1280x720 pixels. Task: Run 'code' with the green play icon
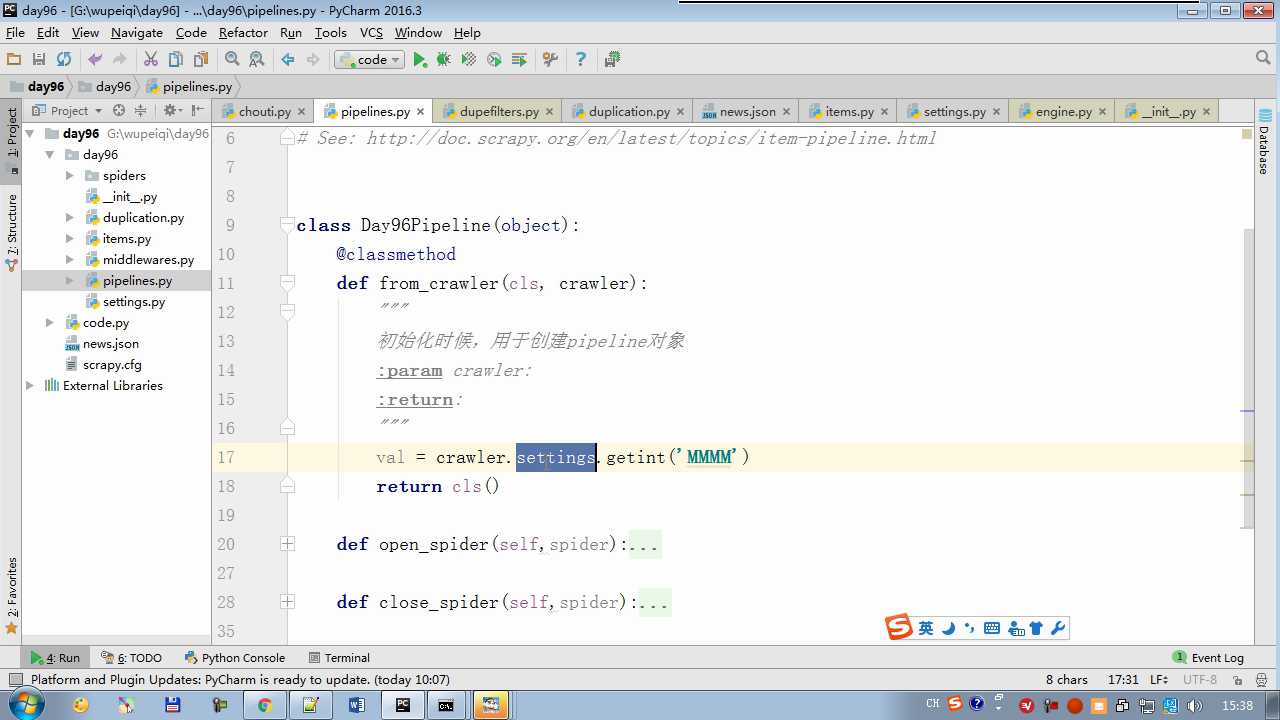[x=420, y=60]
